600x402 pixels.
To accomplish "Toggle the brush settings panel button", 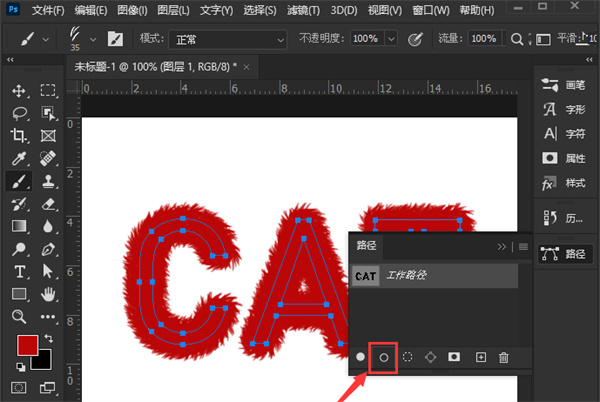I will tap(116, 39).
